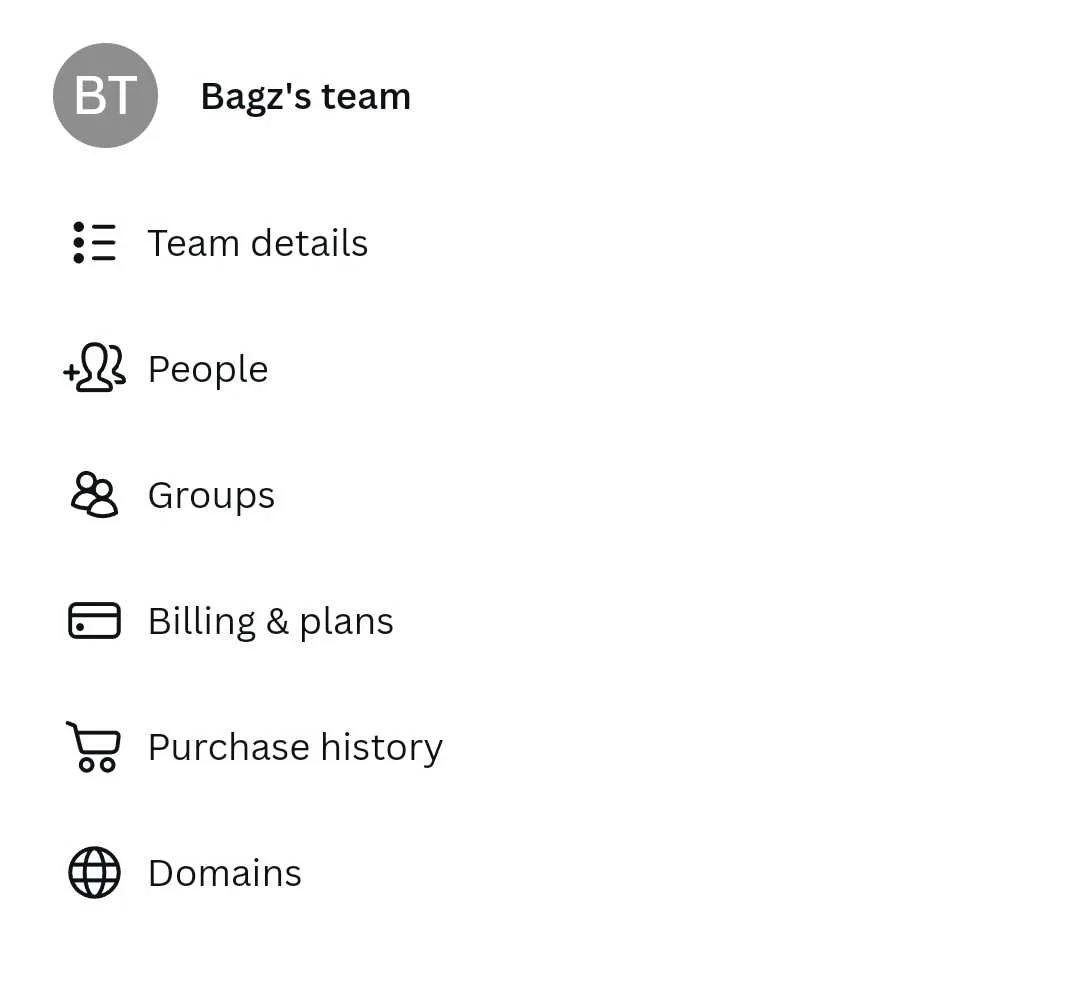Image resolution: width=1080 pixels, height=992 pixels.
Task: Click the gray BT team avatar
Action: [105, 95]
